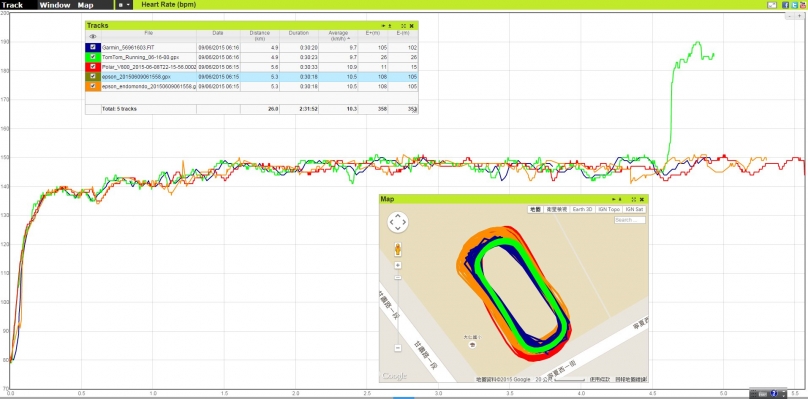Image resolution: width=808 pixels, height=399 pixels.
Task: Maximize the Tracks panel
Action: 403,25
